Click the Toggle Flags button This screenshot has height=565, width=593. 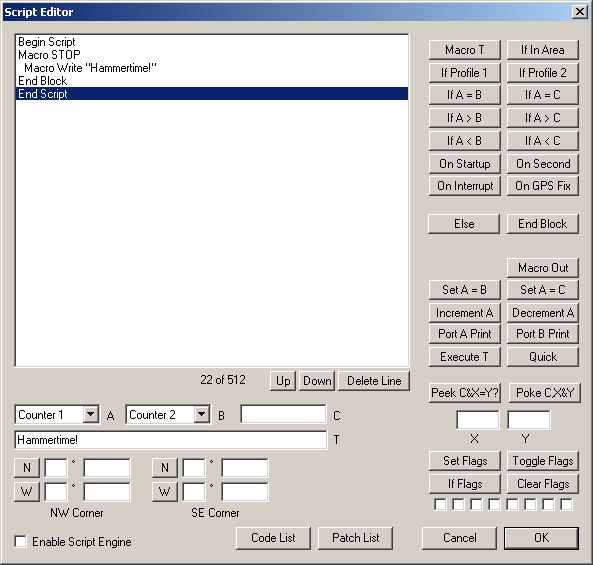[x=543, y=461]
